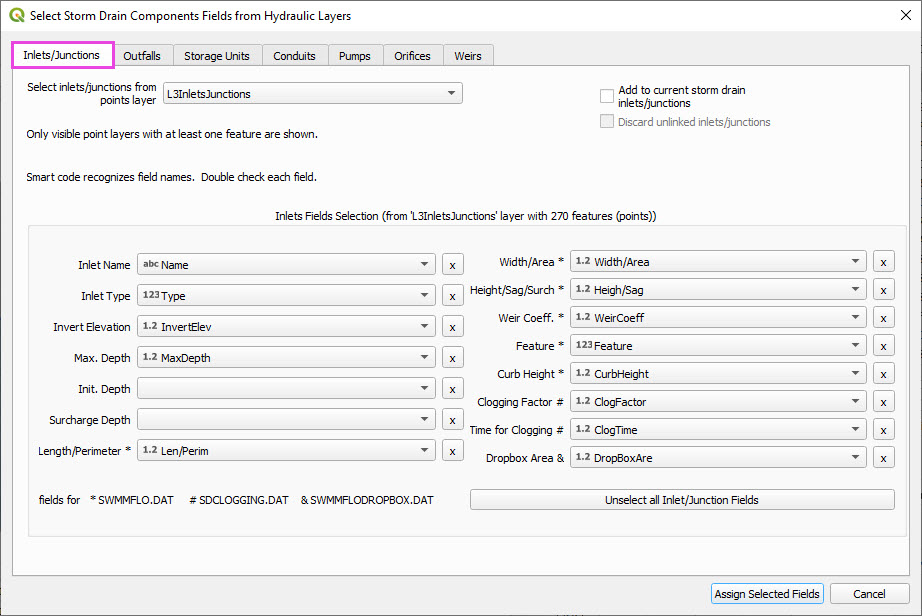
Task: Expand the Init. Depth field dropdown
Action: click(x=286, y=389)
